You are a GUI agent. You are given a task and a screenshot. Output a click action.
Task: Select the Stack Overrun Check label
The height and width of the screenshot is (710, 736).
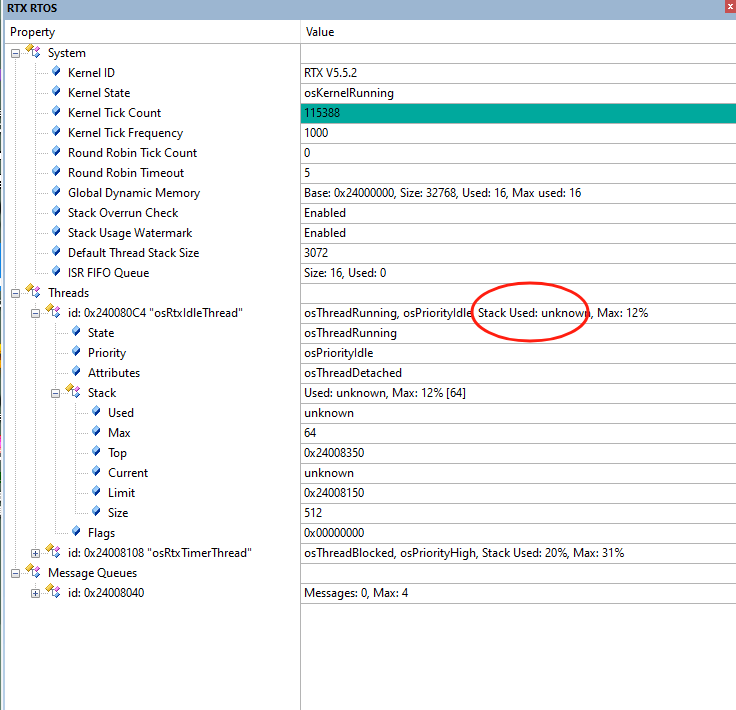[x=123, y=213]
